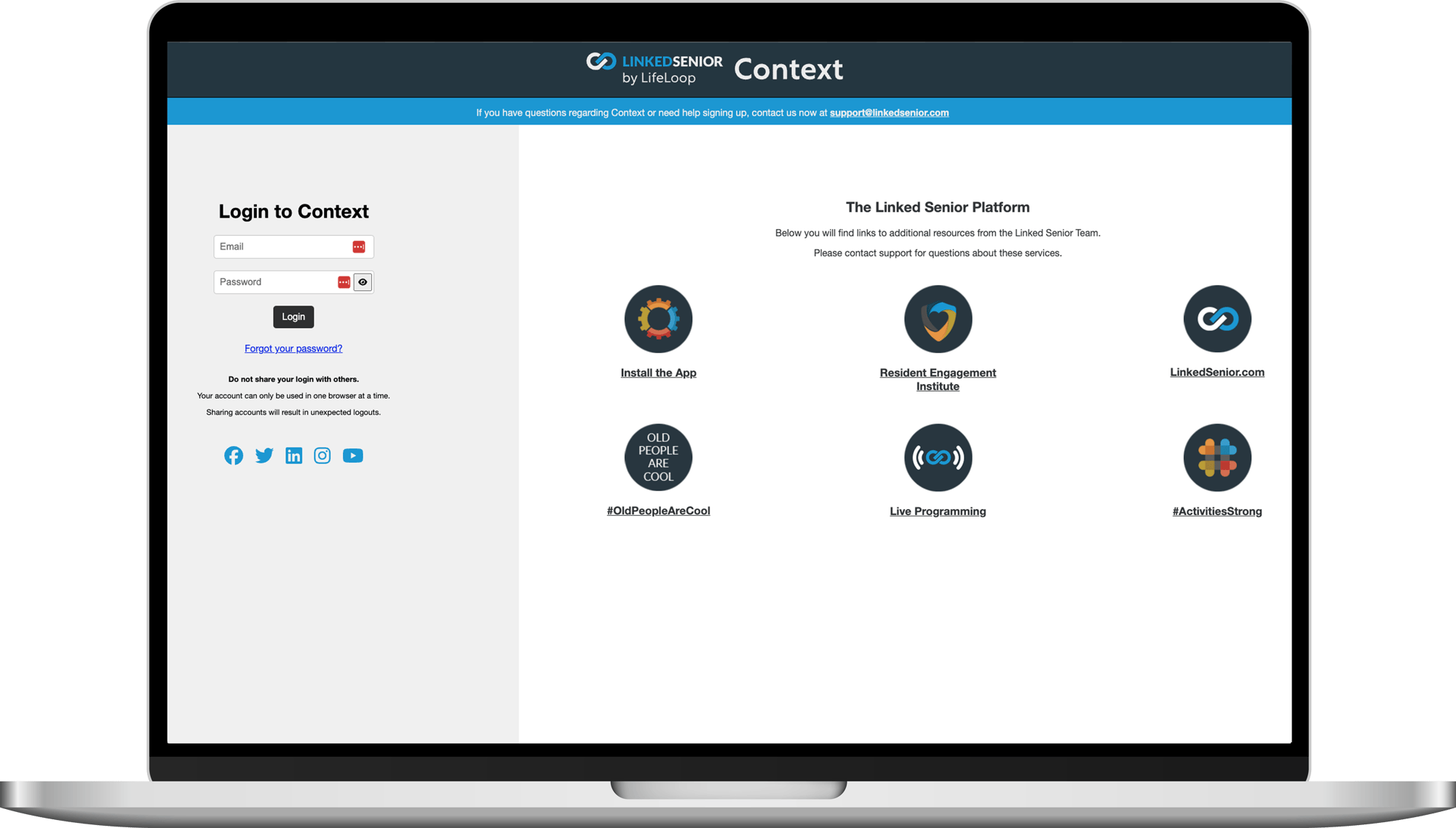1456x828 pixels.
Task: Click the Install the App icon
Action: coord(658,318)
